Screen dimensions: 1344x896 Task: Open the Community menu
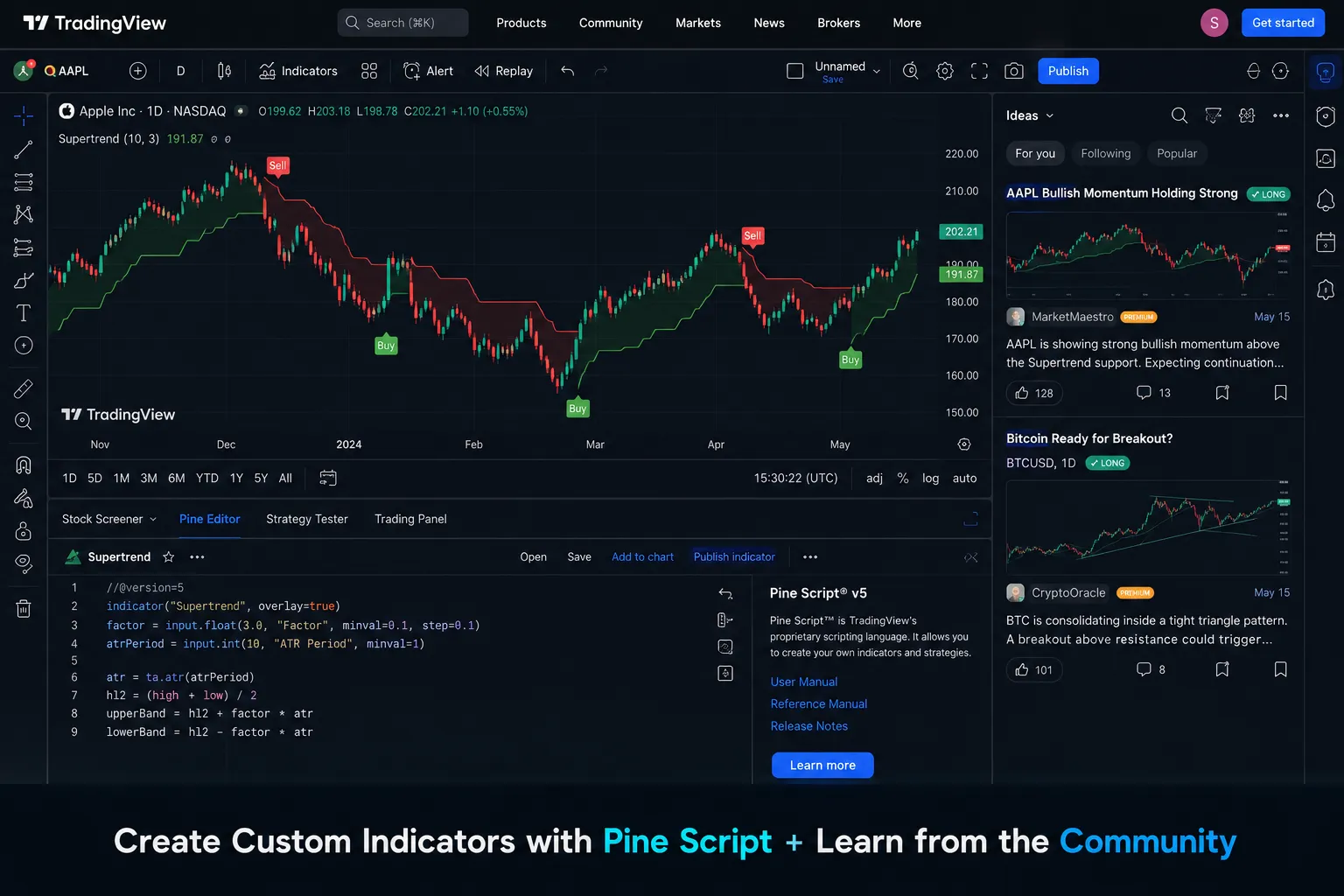(x=611, y=23)
